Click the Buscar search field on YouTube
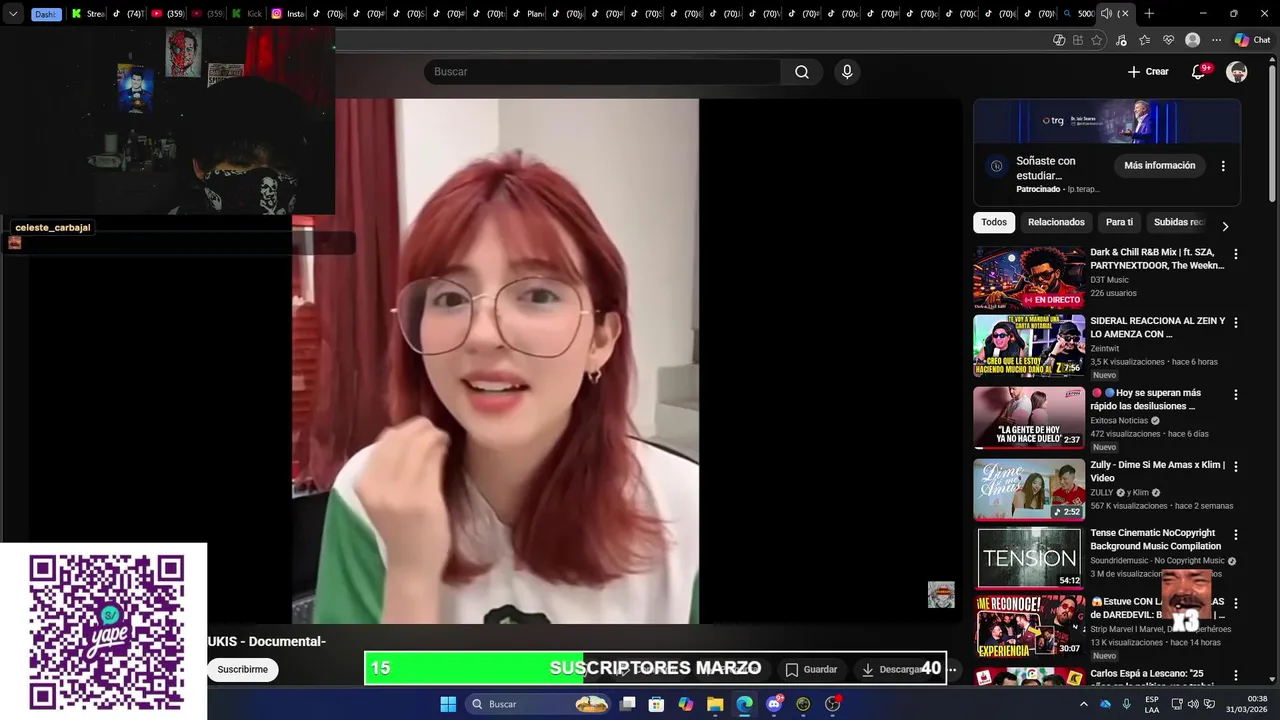1280x720 pixels. tap(602, 72)
